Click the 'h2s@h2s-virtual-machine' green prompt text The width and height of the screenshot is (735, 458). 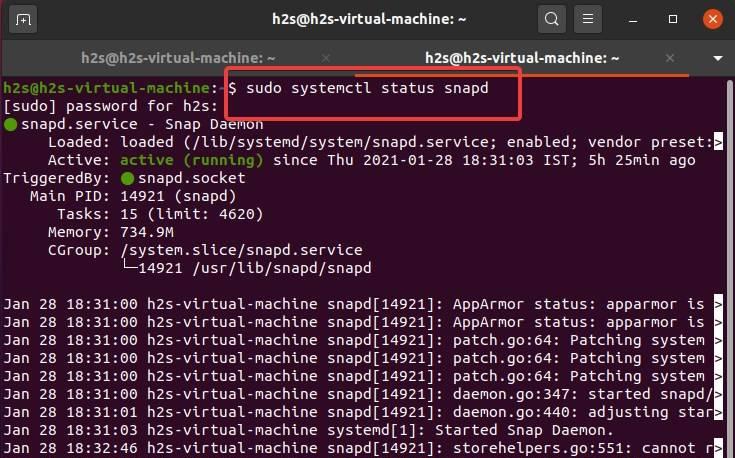(x=106, y=88)
